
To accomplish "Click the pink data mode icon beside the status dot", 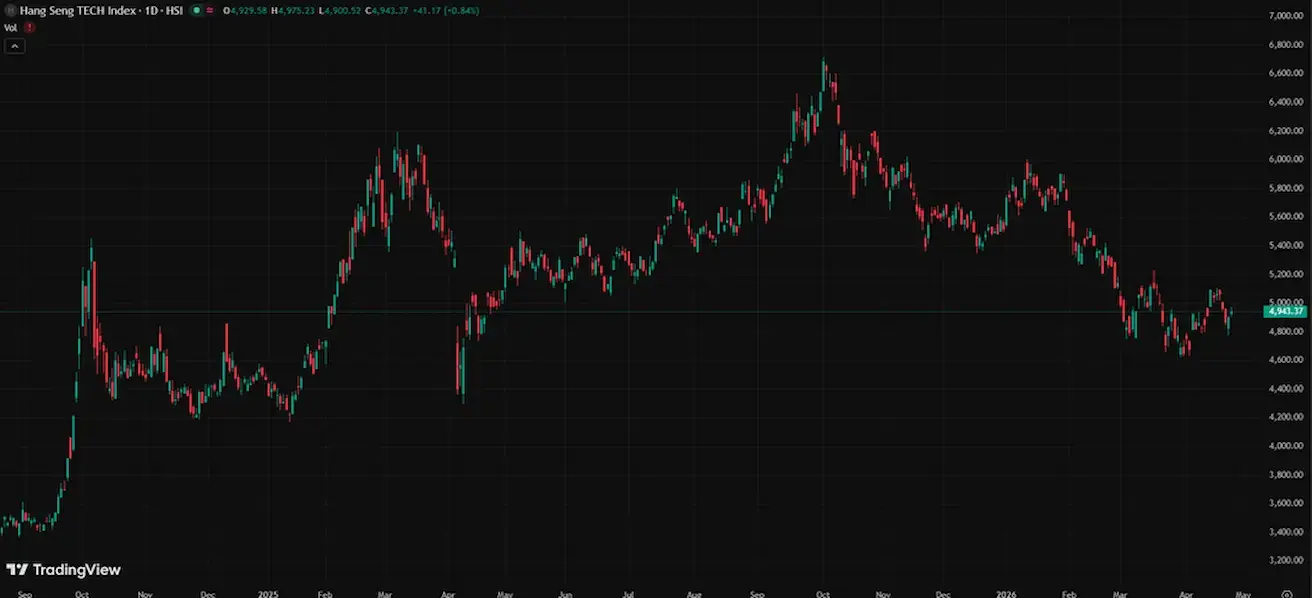I will 210,10.
